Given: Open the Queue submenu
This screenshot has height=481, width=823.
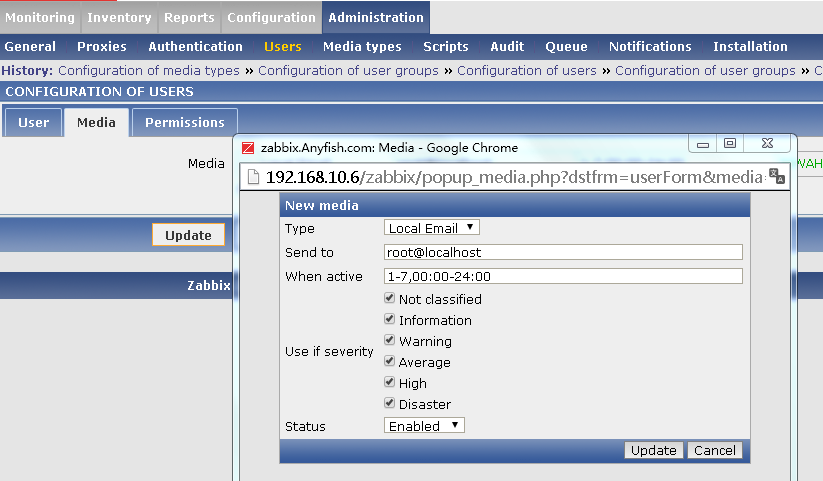Looking at the screenshot, I should (x=566, y=47).
